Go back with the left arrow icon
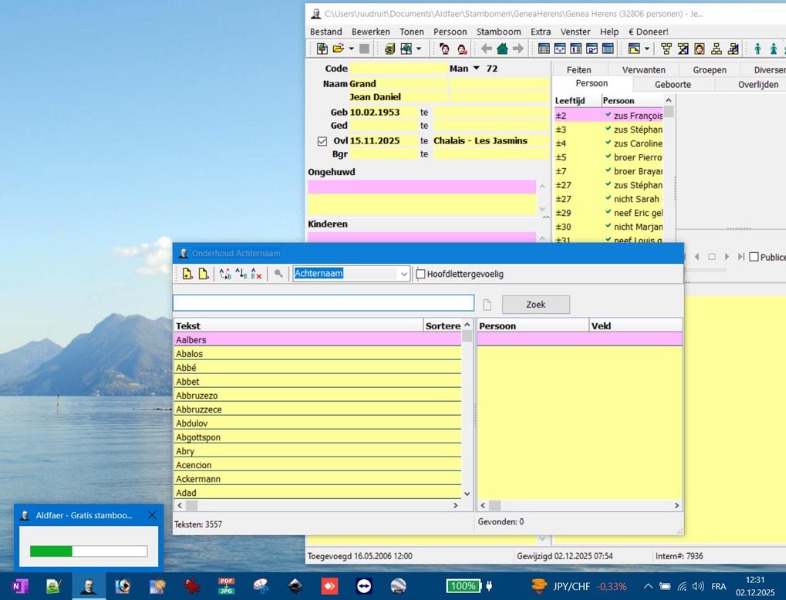The image size is (786, 600). (x=487, y=48)
